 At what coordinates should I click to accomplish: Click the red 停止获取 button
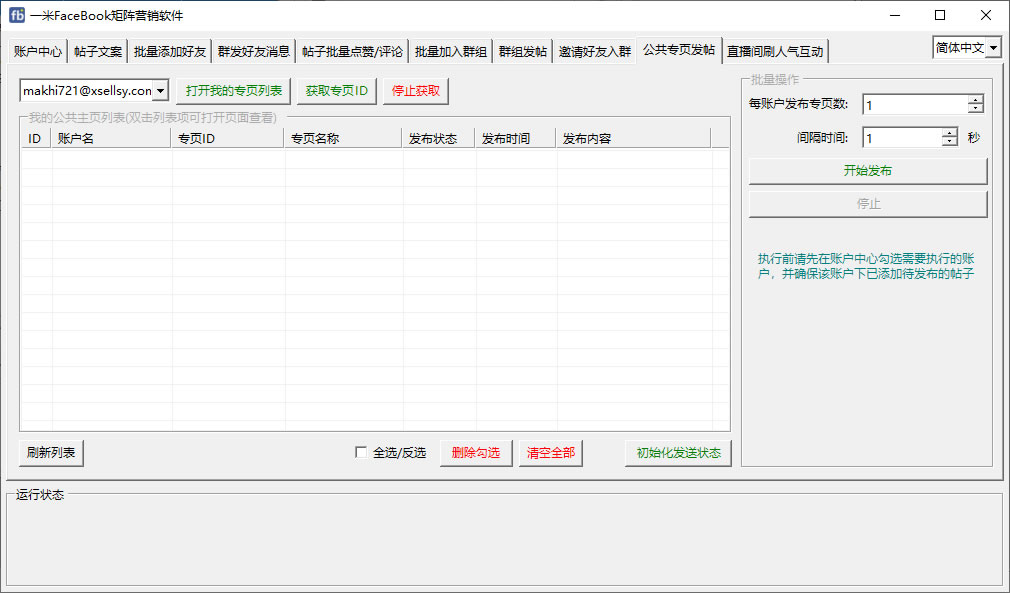416,91
